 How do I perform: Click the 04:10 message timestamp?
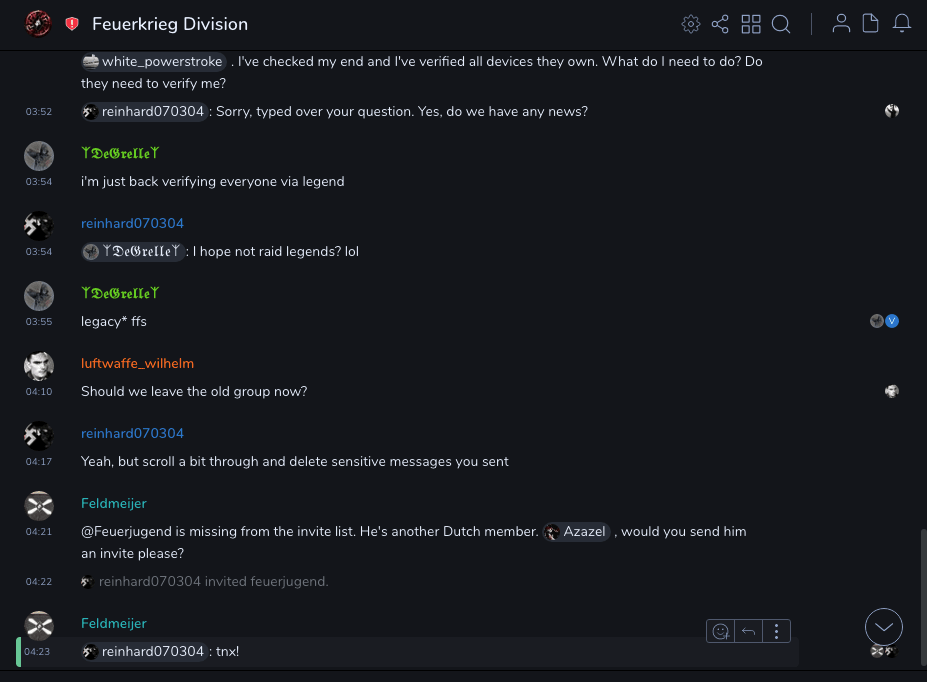[x=39, y=392]
